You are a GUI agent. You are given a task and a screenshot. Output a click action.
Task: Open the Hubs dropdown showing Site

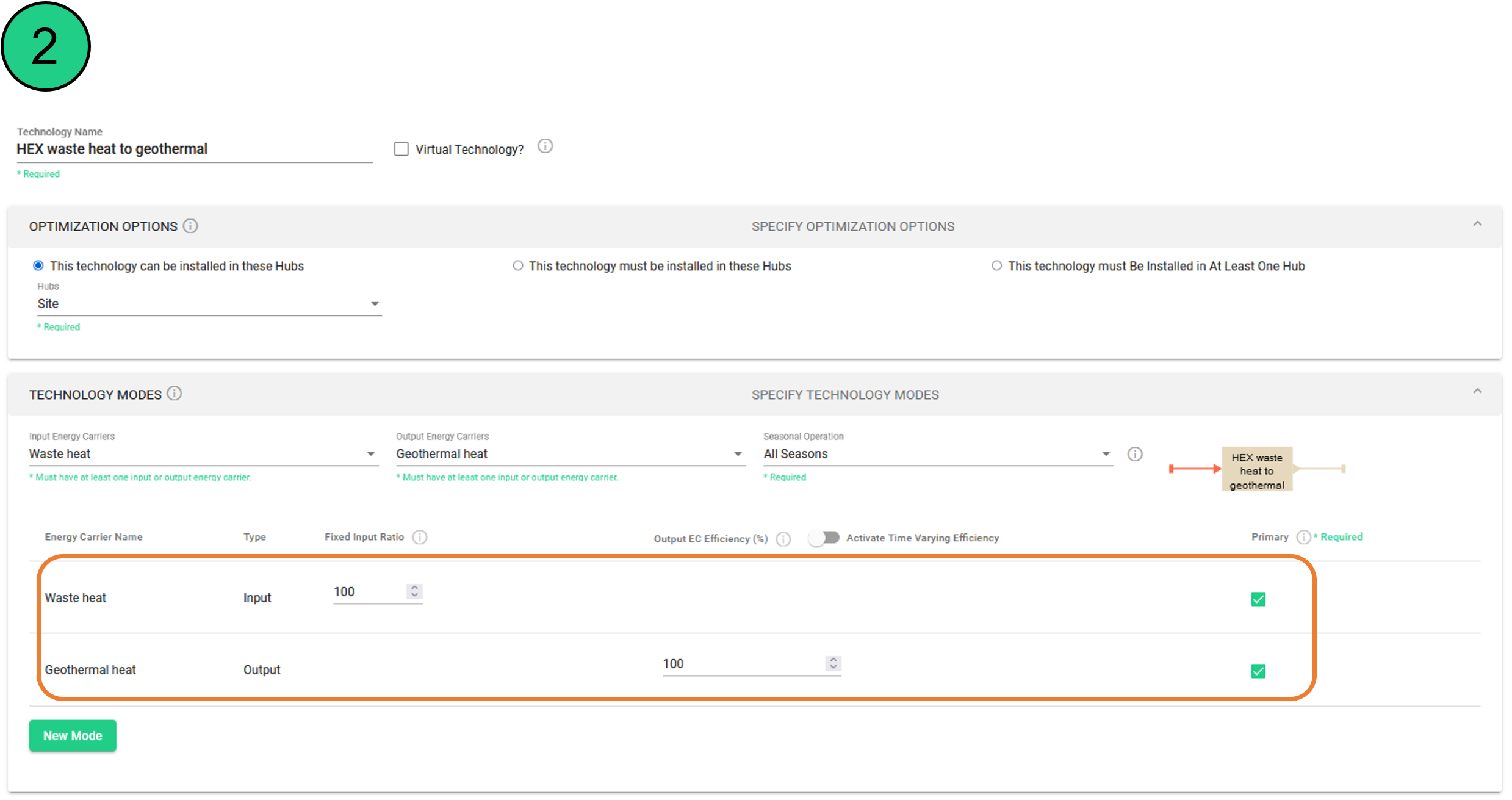click(209, 304)
